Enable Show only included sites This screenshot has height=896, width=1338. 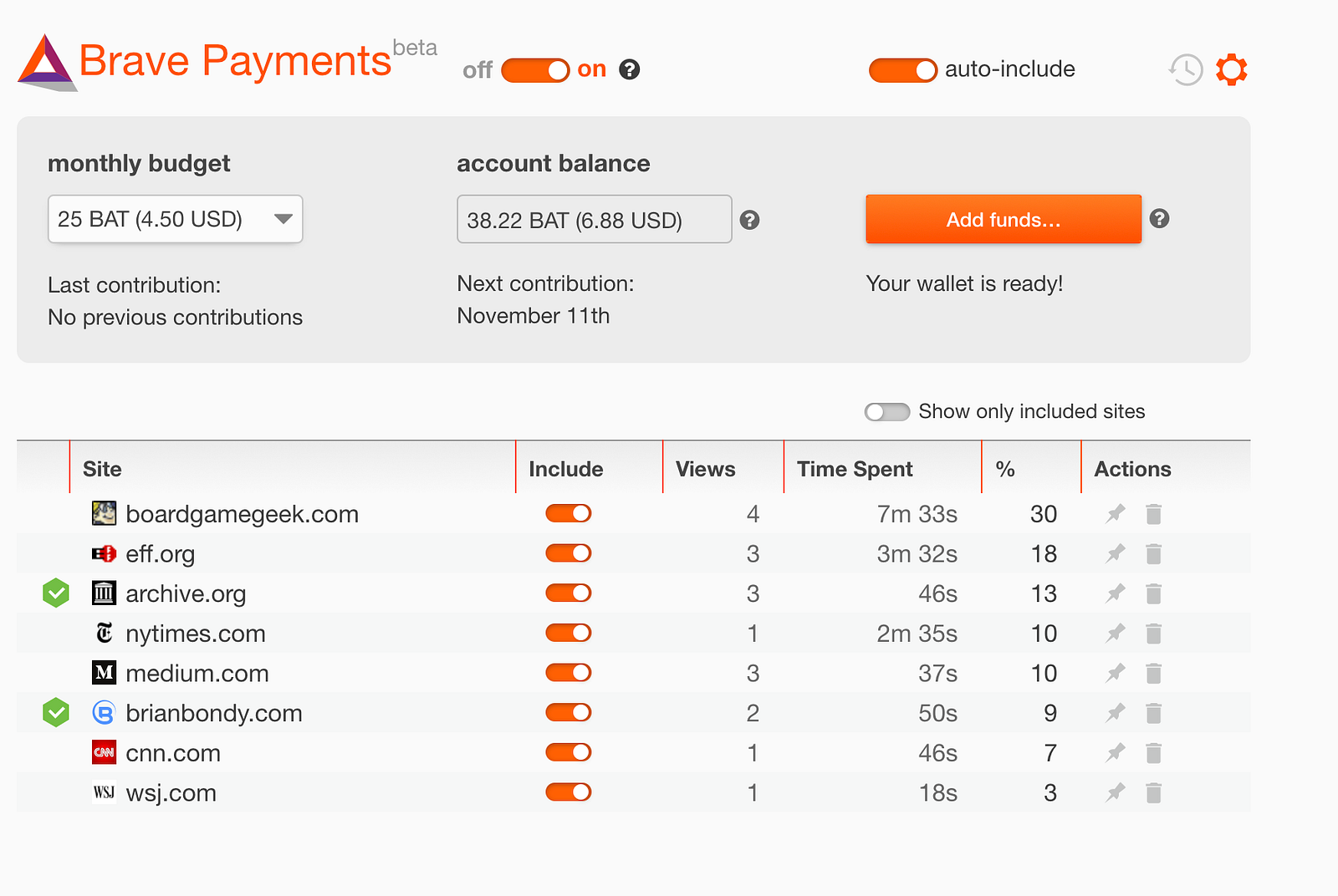[x=887, y=412]
